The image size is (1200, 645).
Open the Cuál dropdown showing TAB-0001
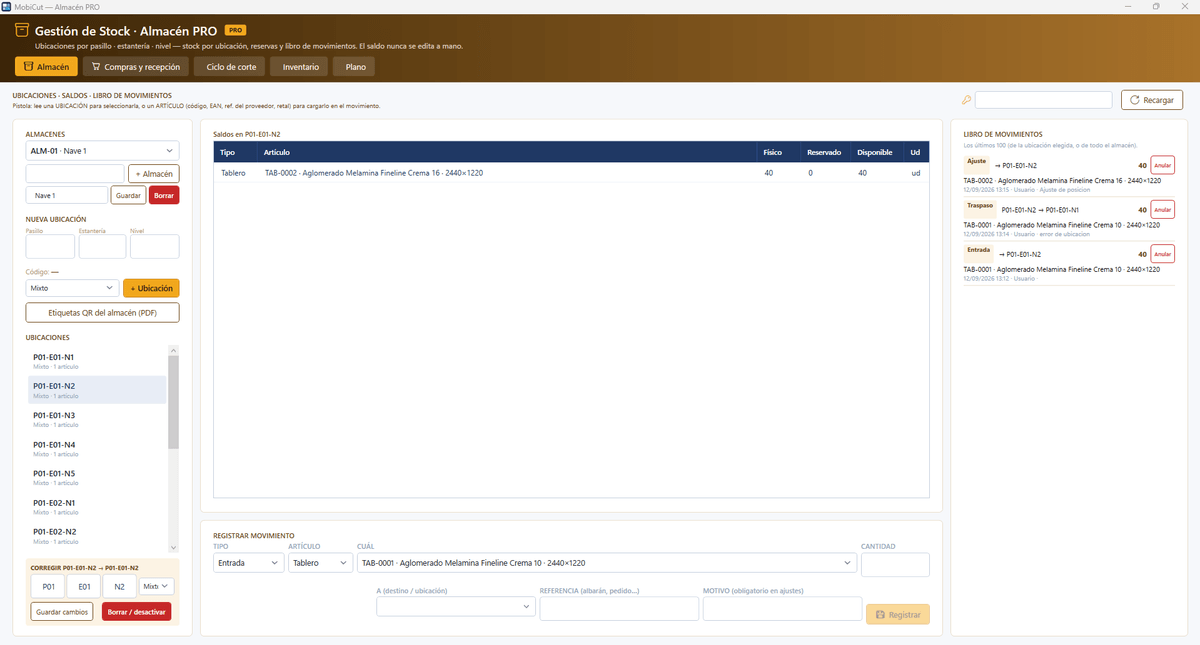607,563
